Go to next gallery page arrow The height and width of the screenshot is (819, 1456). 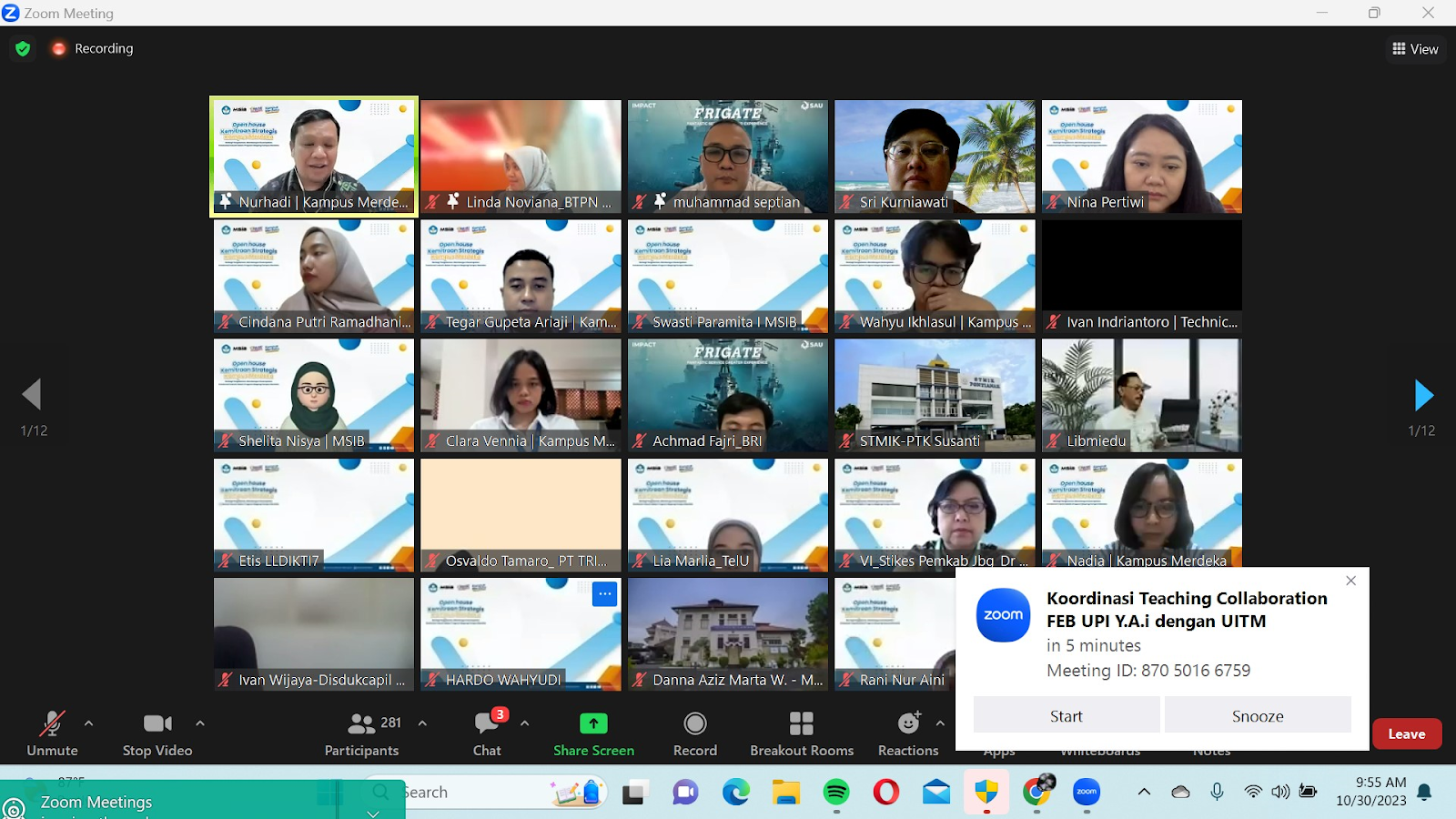point(1424,395)
